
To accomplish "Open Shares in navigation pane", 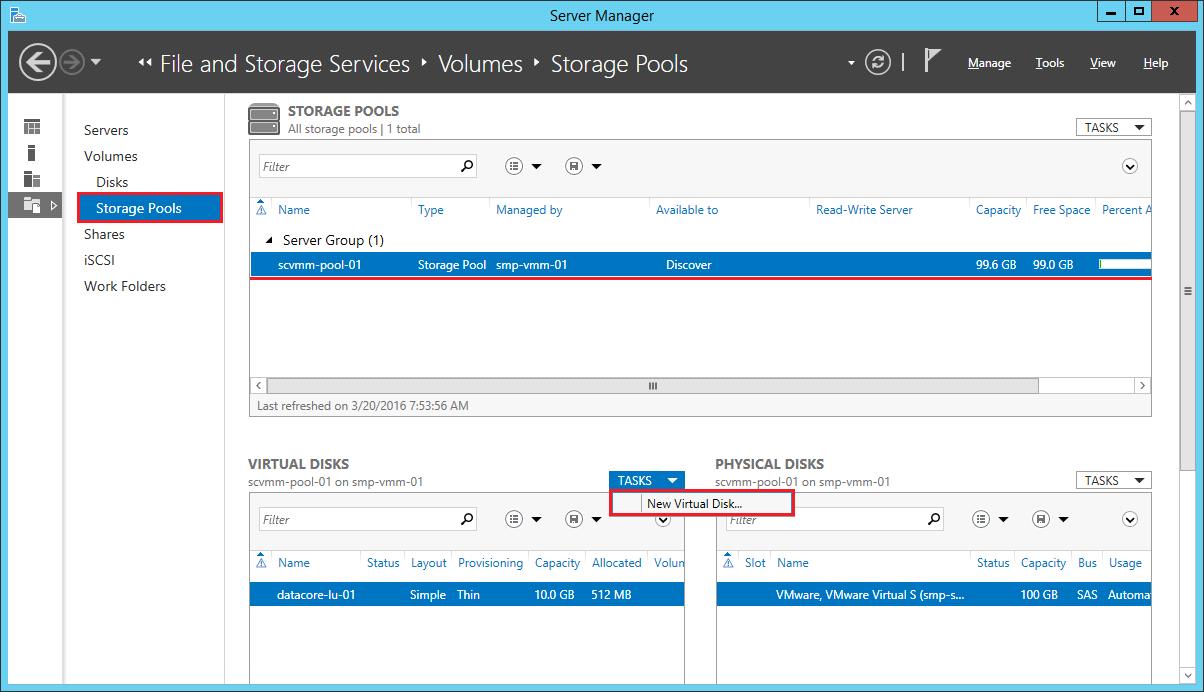I will coord(104,234).
